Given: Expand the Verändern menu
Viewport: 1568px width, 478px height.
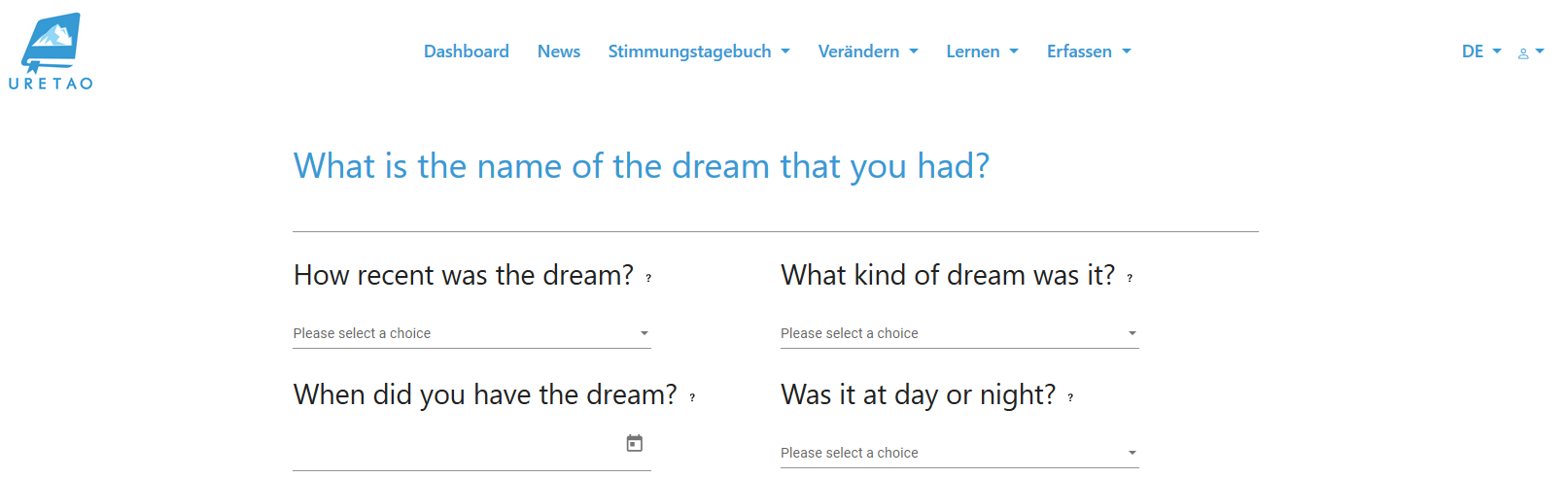Looking at the screenshot, I should coord(868,51).
